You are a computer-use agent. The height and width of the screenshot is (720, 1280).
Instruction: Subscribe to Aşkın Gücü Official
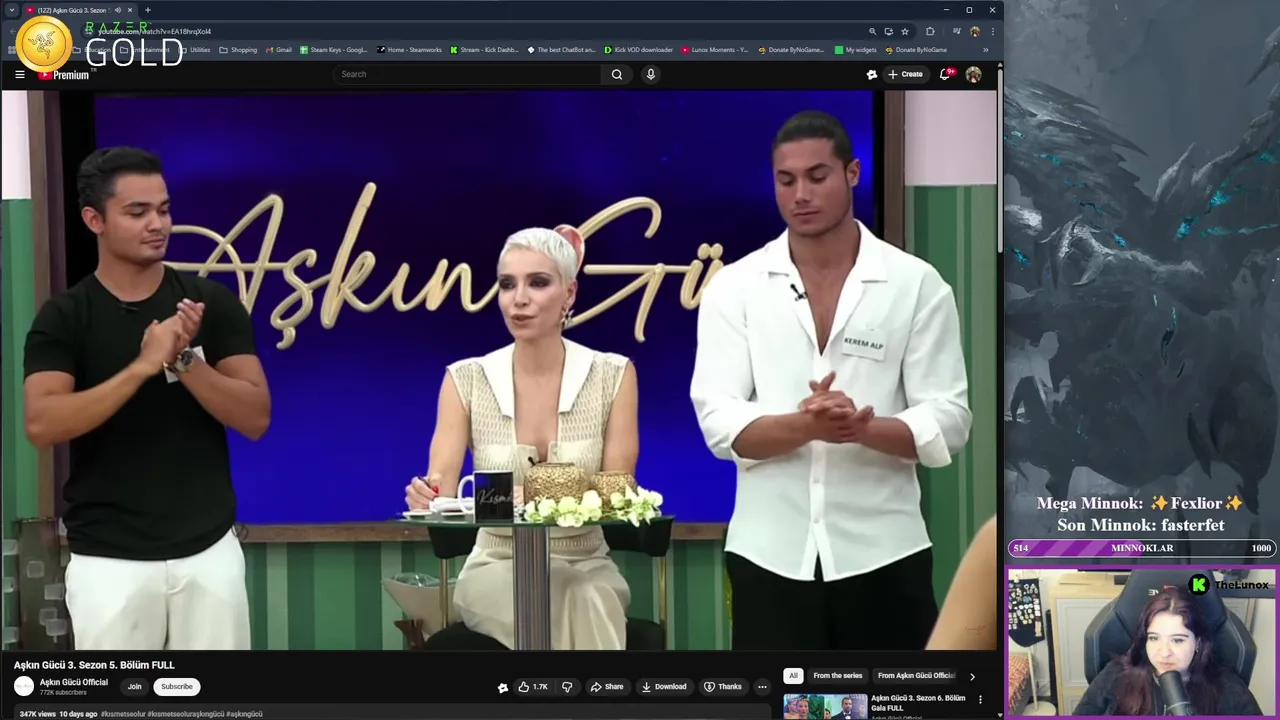pyautogui.click(x=177, y=687)
